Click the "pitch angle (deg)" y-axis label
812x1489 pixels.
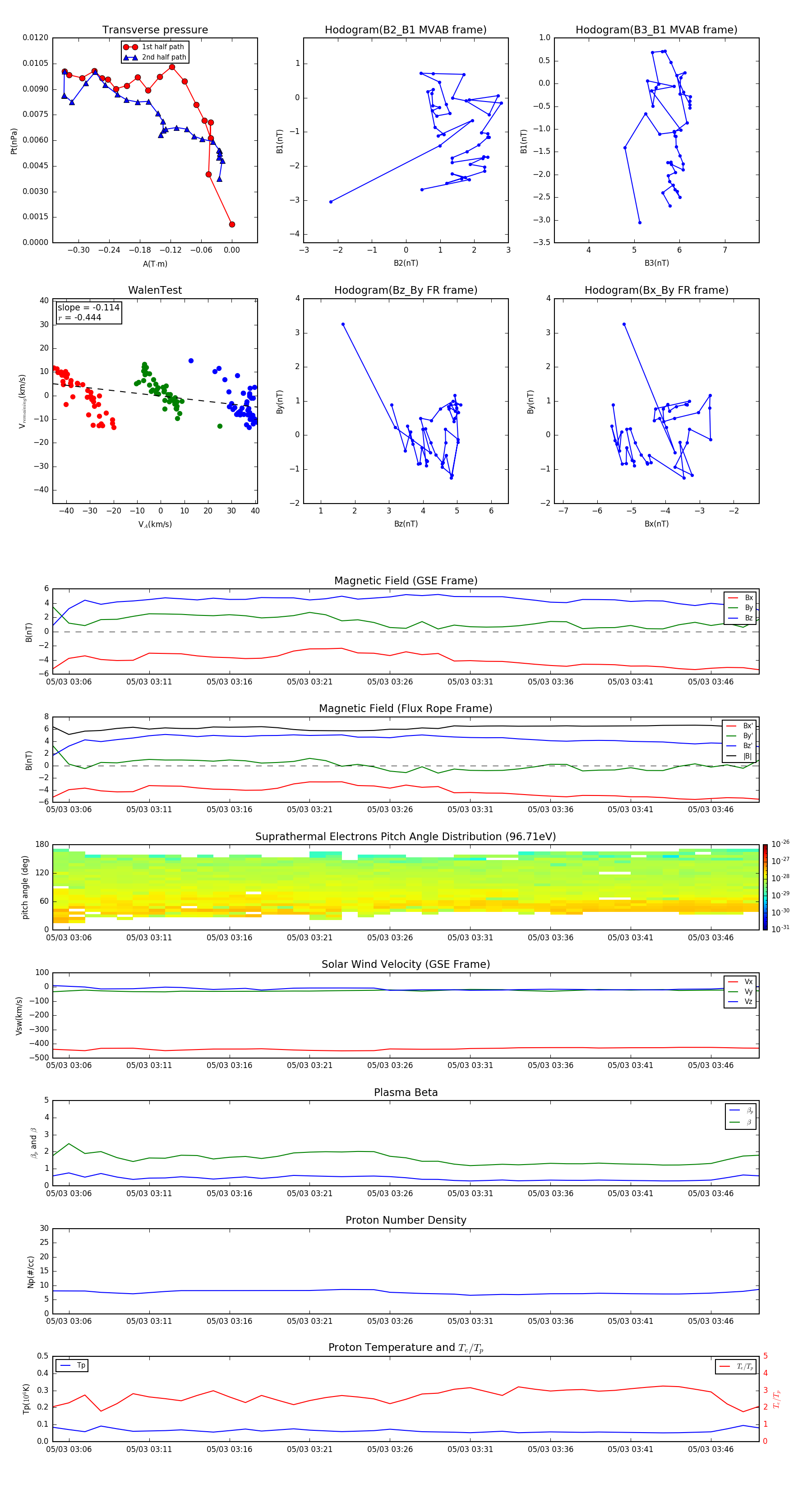(25, 887)
